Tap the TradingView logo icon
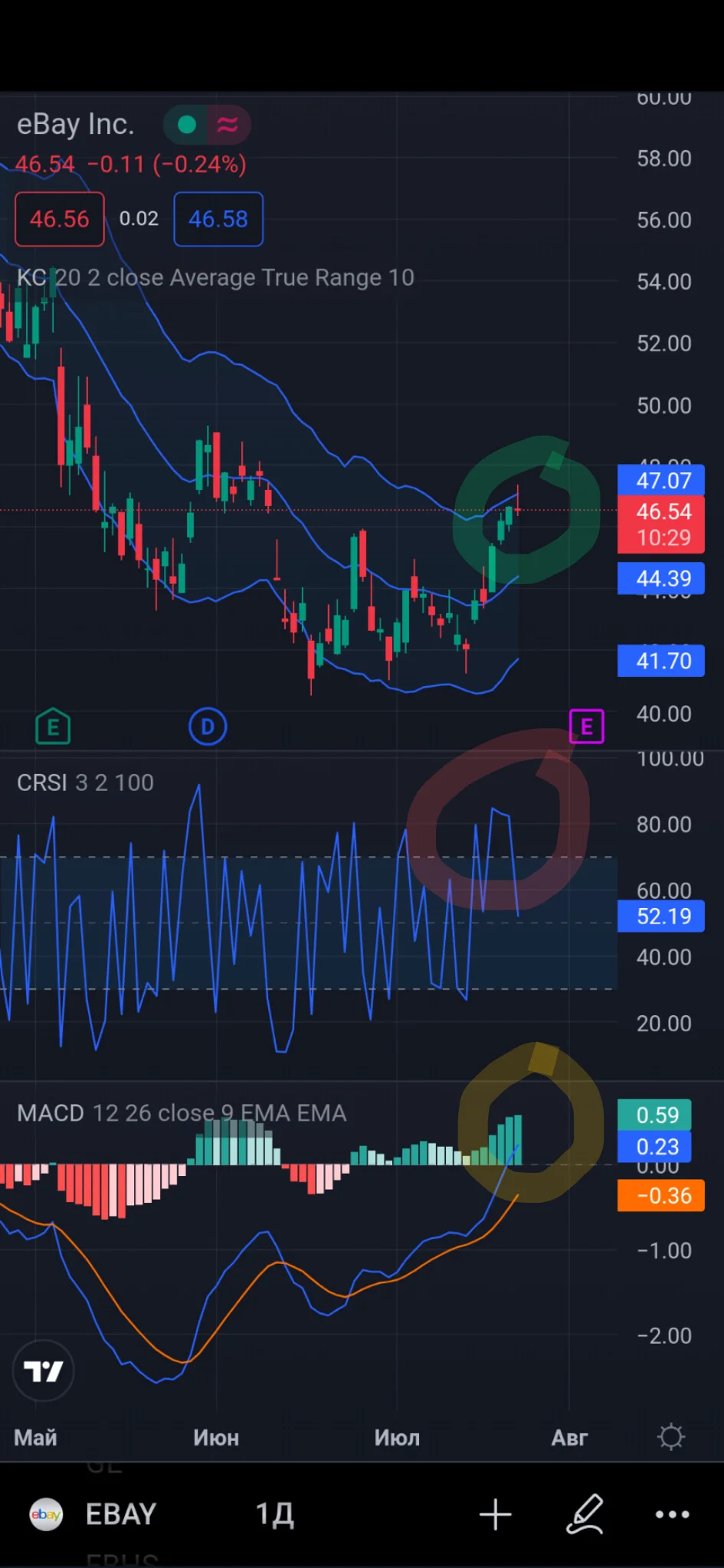 (43, 1370)
